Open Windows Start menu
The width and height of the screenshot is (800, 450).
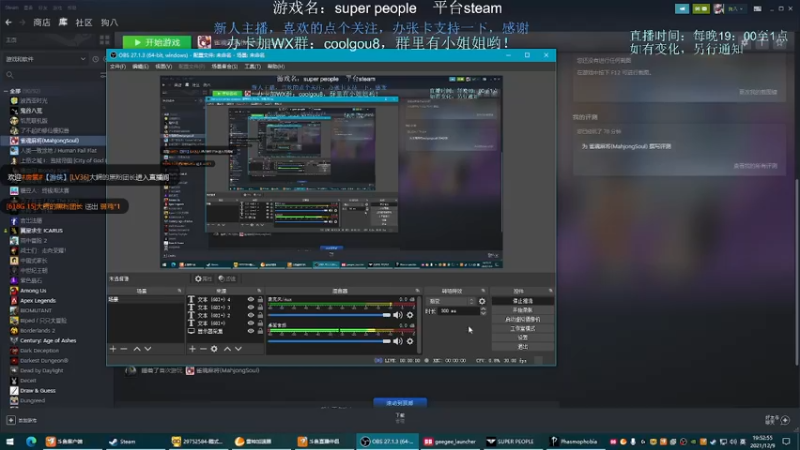10,441
